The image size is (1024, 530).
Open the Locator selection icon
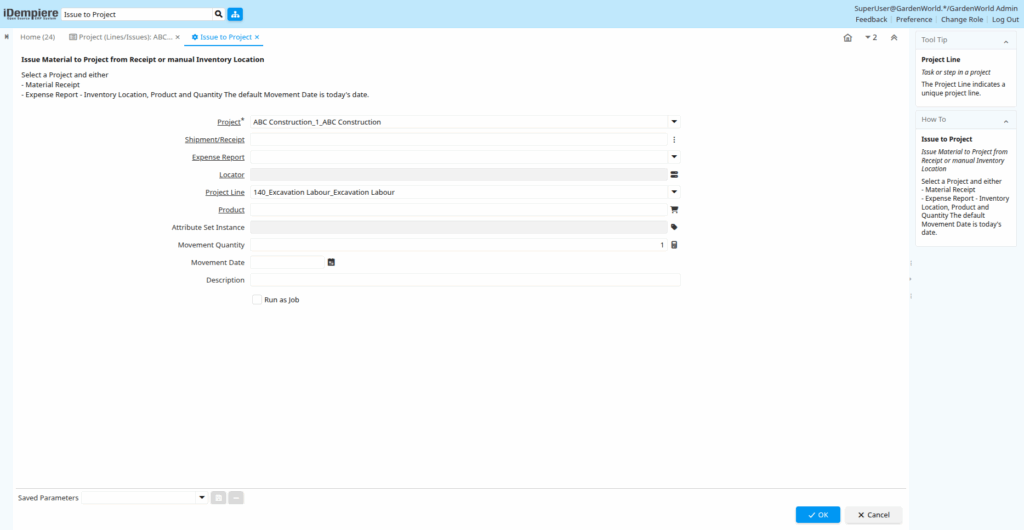[x=675, y=175]
